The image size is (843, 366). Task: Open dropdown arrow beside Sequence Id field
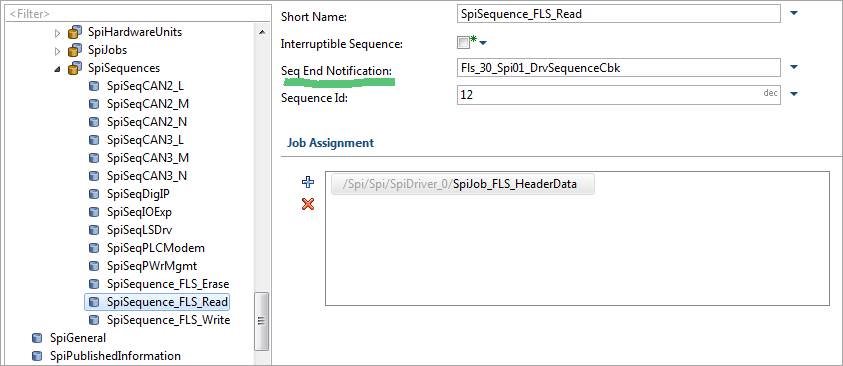[794, 94]
